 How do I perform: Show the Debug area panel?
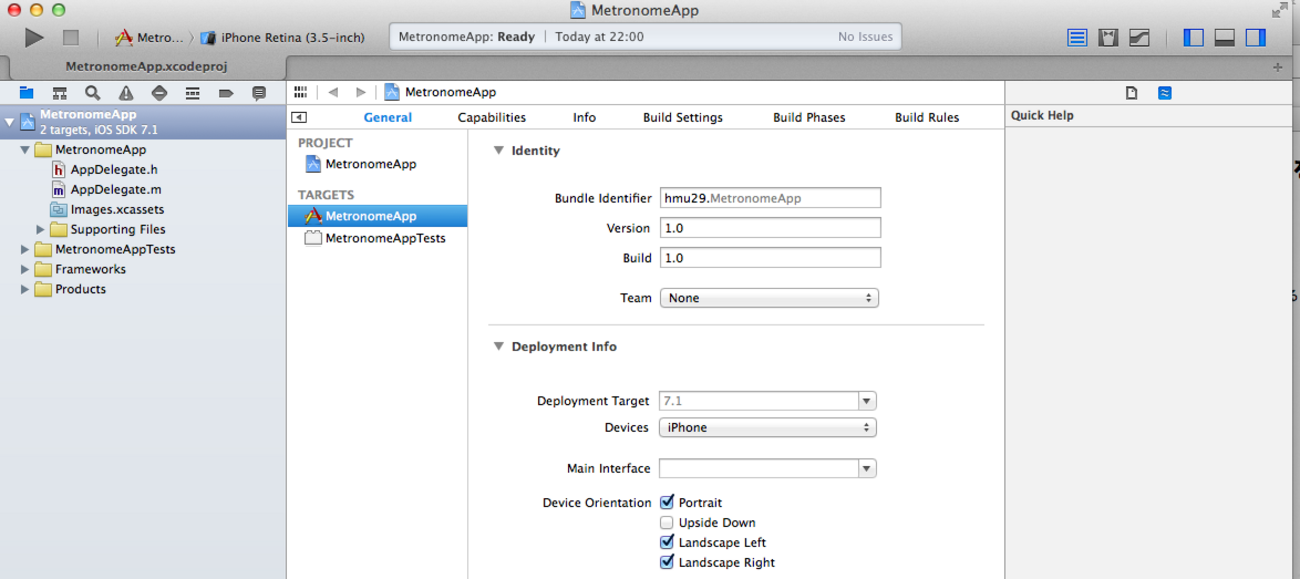[x=1224, y=38]
